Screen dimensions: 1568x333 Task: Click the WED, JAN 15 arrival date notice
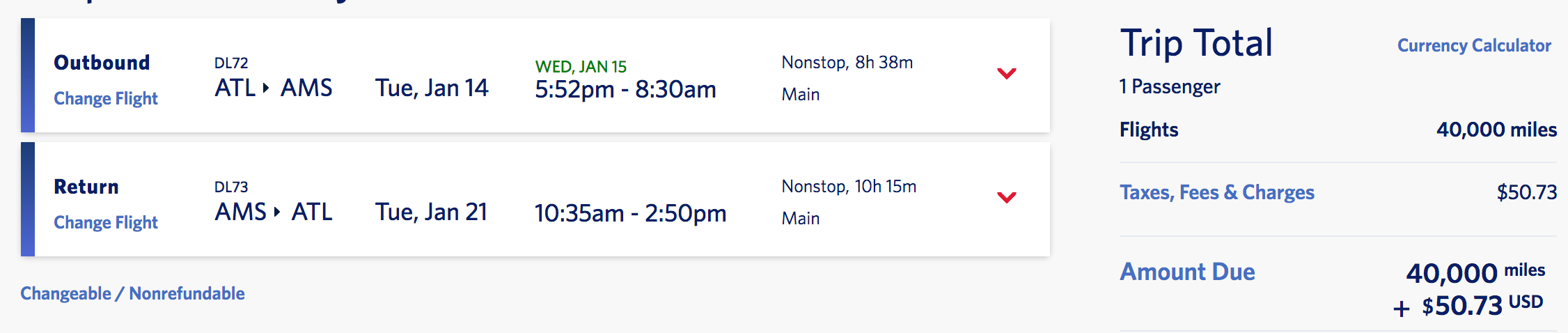tap(581, 67)
